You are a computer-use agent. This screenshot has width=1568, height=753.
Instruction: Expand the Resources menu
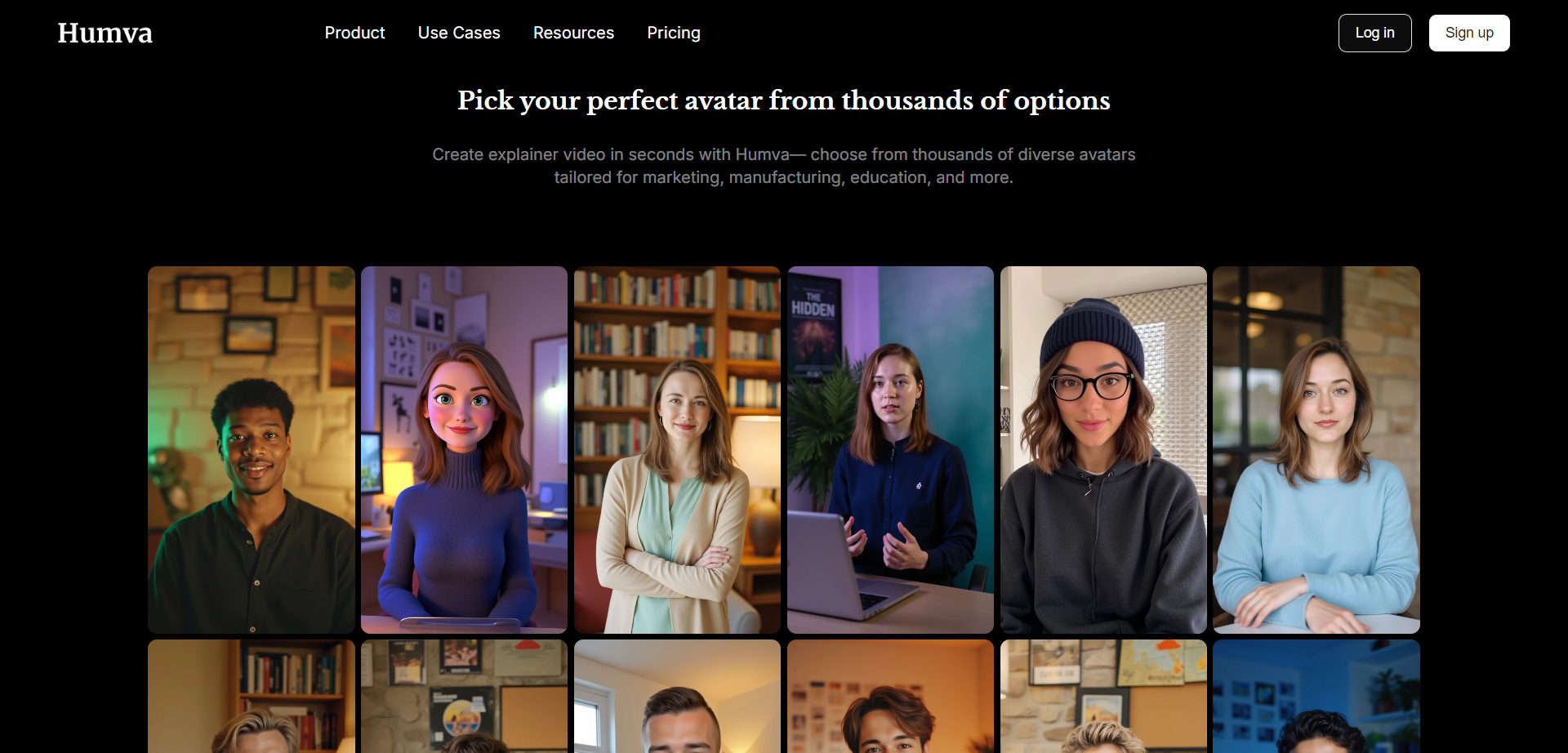click(573, 33)
